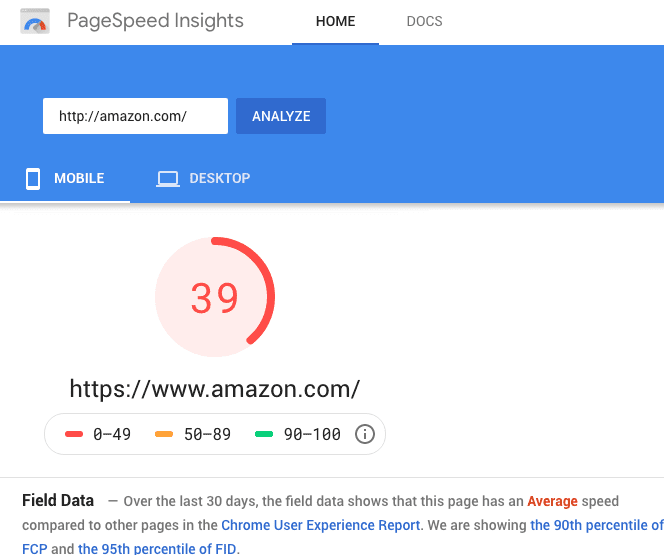
Task: Open the score legend info icon
Action: (x=365, y=434)
